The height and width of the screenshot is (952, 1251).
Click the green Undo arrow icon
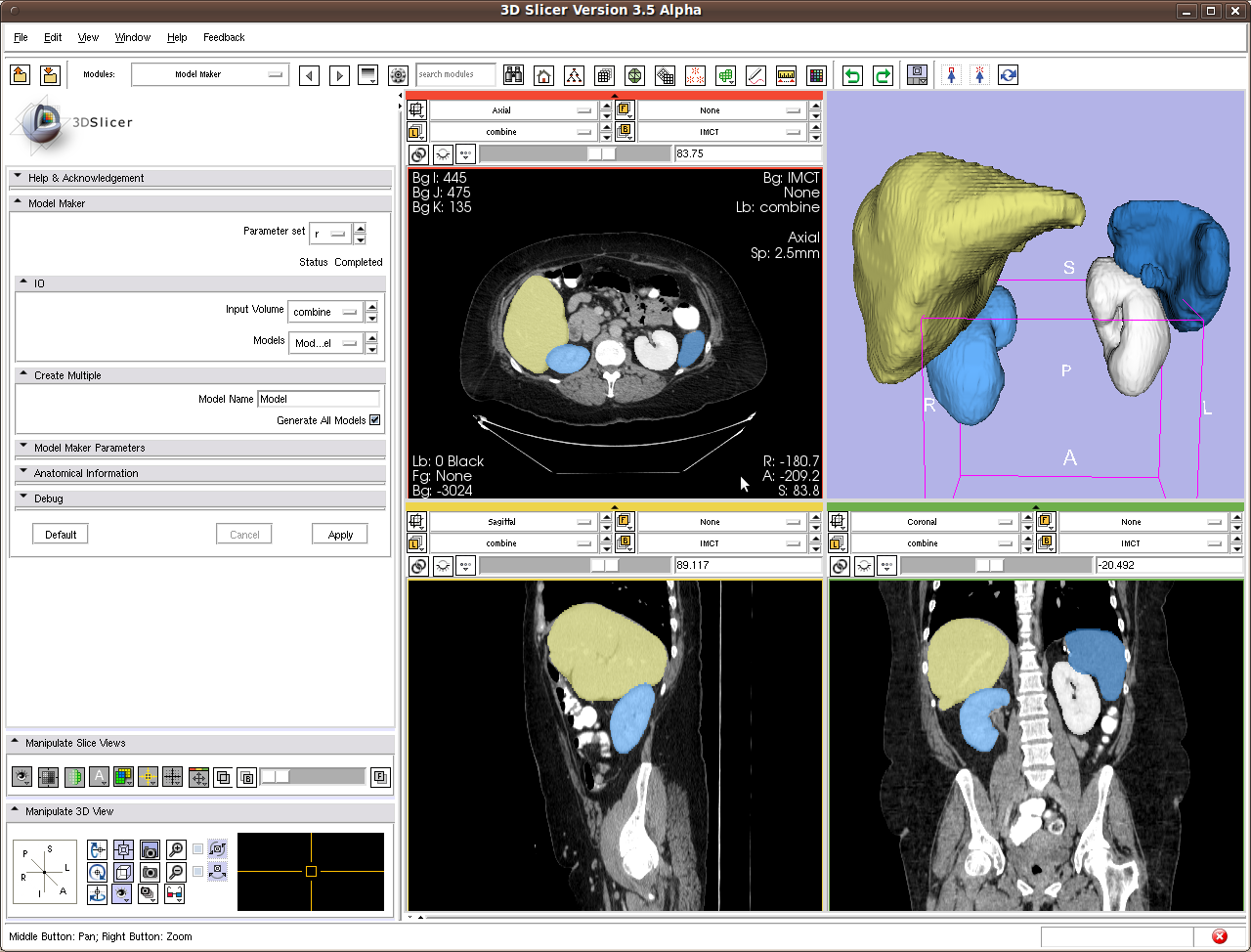[852, 75]
